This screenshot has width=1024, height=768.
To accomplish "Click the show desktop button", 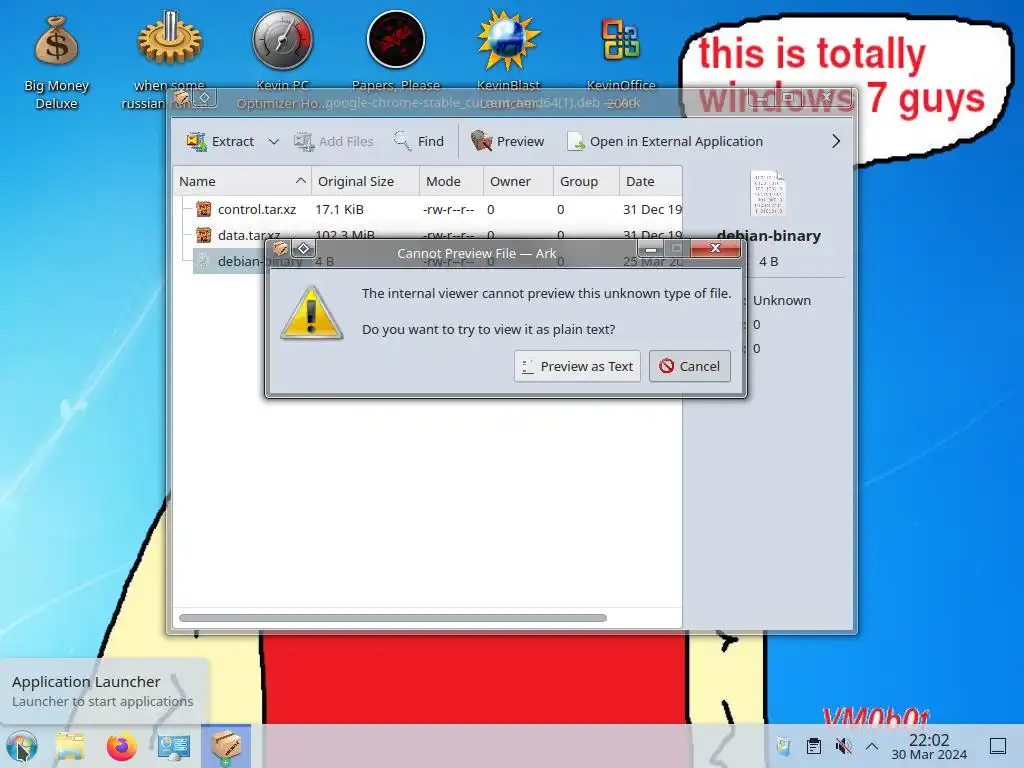I will coord(998,746).
